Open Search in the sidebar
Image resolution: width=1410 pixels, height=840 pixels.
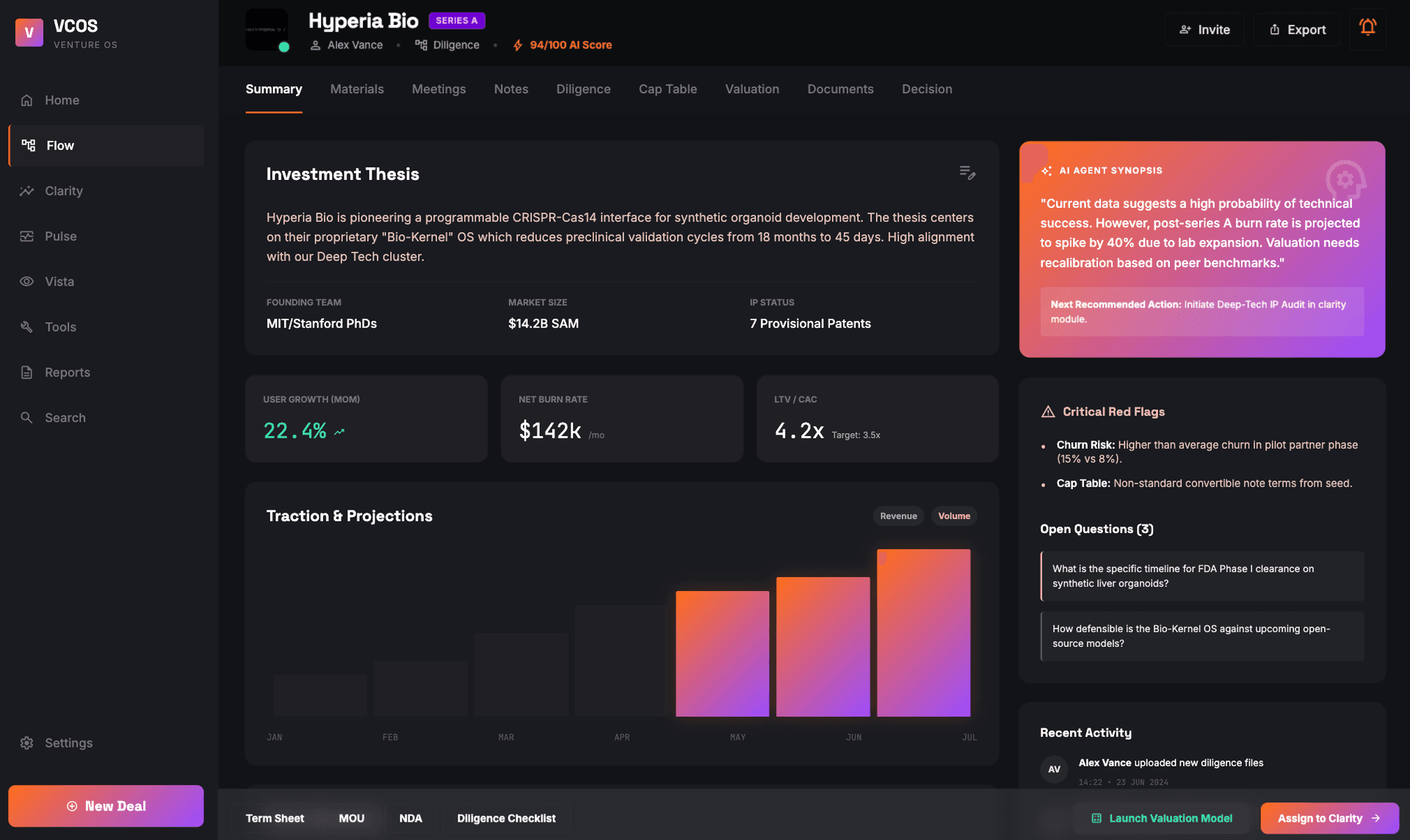pos(65,417)
